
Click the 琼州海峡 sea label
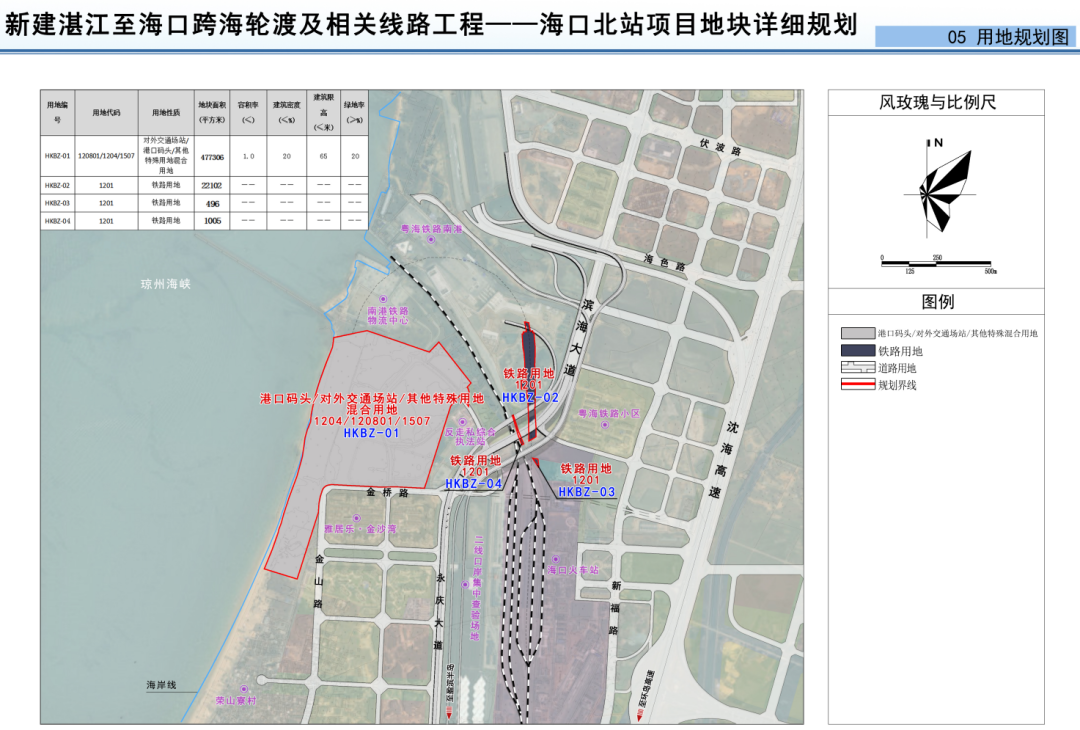[x=165, y=285]
